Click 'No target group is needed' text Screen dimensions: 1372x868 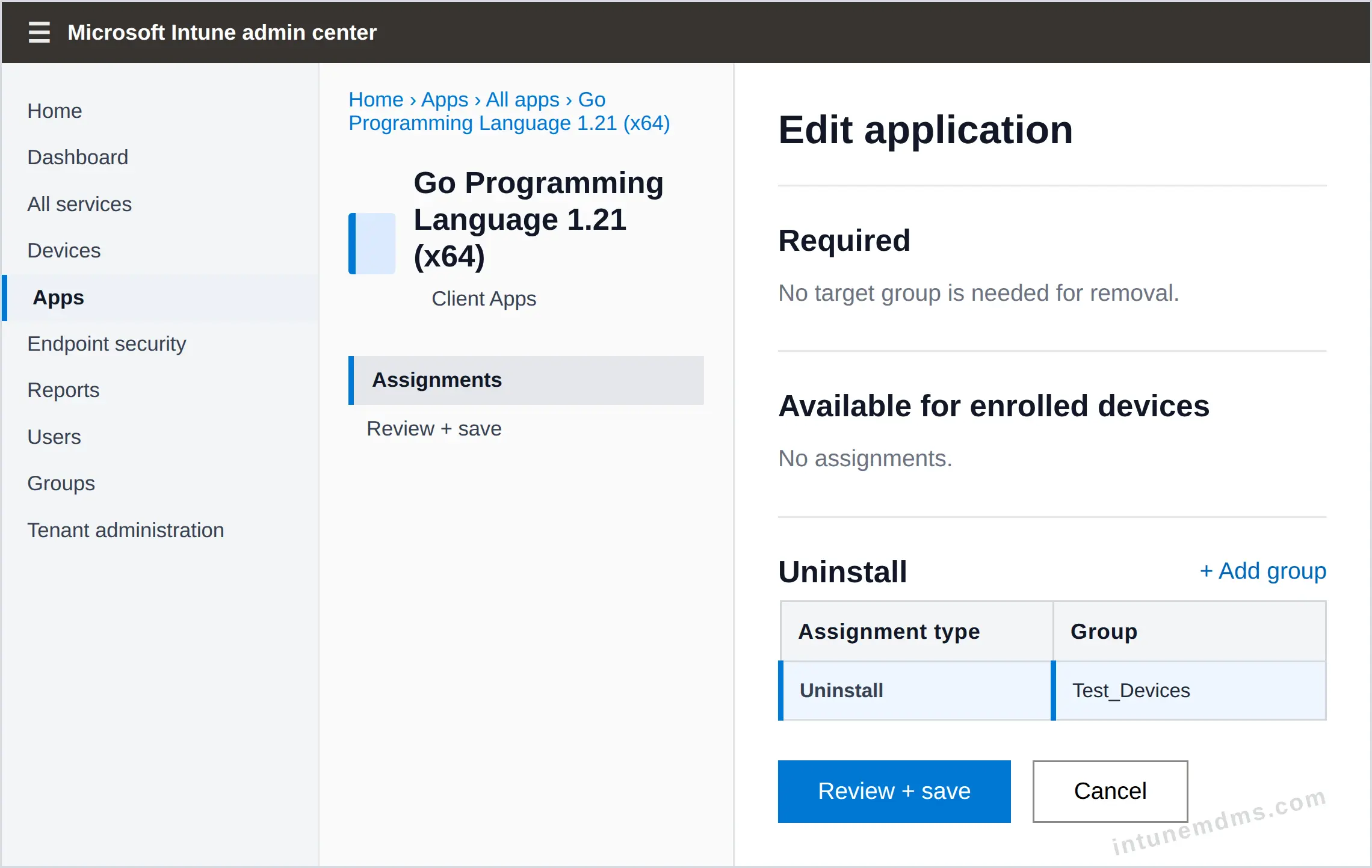[978, 293]
